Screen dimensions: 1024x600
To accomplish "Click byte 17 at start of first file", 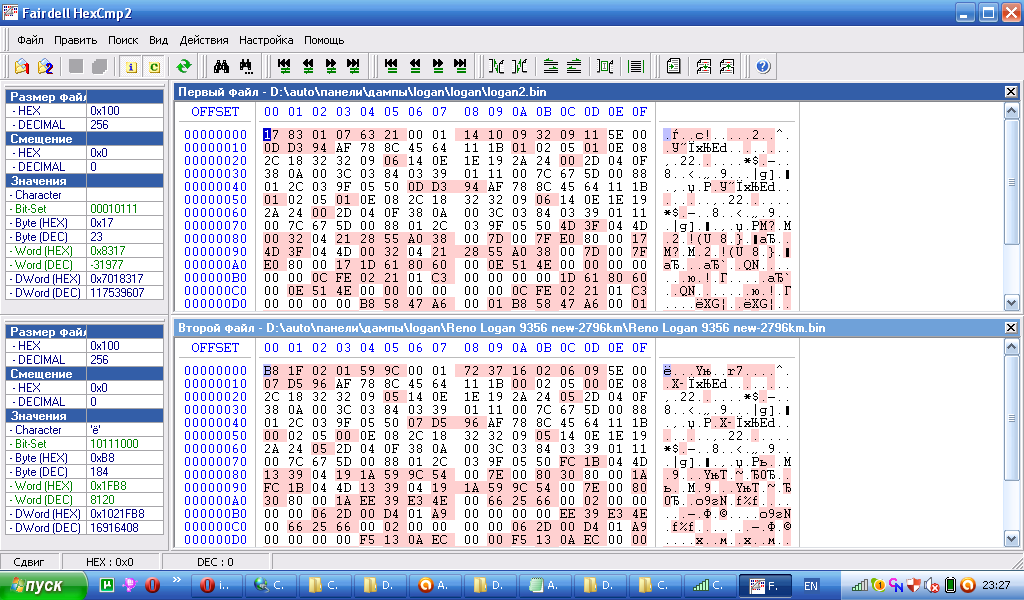I will [x=271, y=134].
